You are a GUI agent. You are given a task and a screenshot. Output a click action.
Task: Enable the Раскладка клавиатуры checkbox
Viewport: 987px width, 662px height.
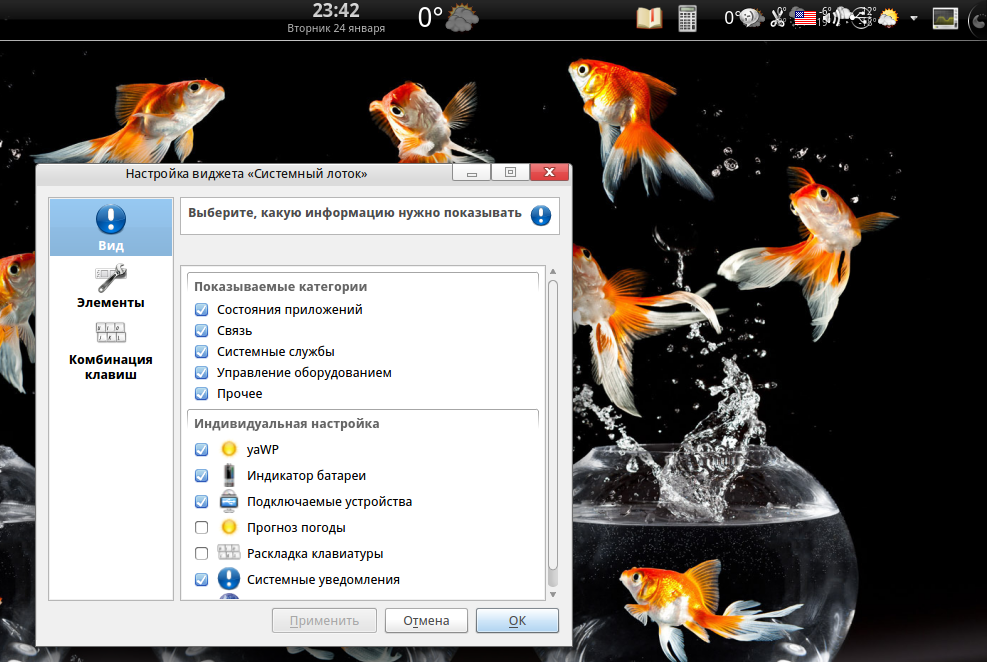point(201,553)
